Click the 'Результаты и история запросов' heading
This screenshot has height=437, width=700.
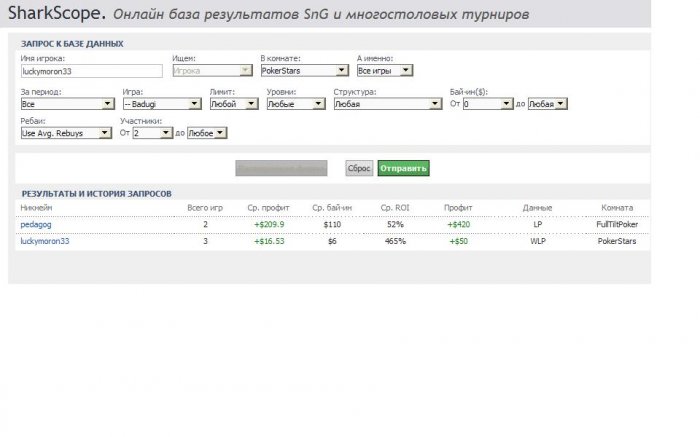[x=96, y=194]
